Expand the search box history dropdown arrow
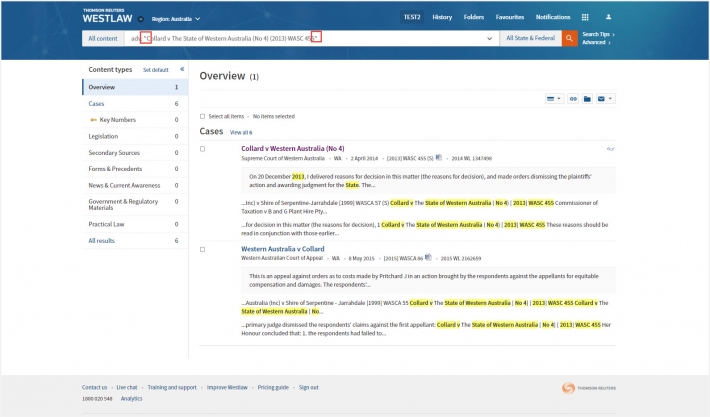Image resolution: width=710 pixels, height=417 pixels. tap(489, 38)
